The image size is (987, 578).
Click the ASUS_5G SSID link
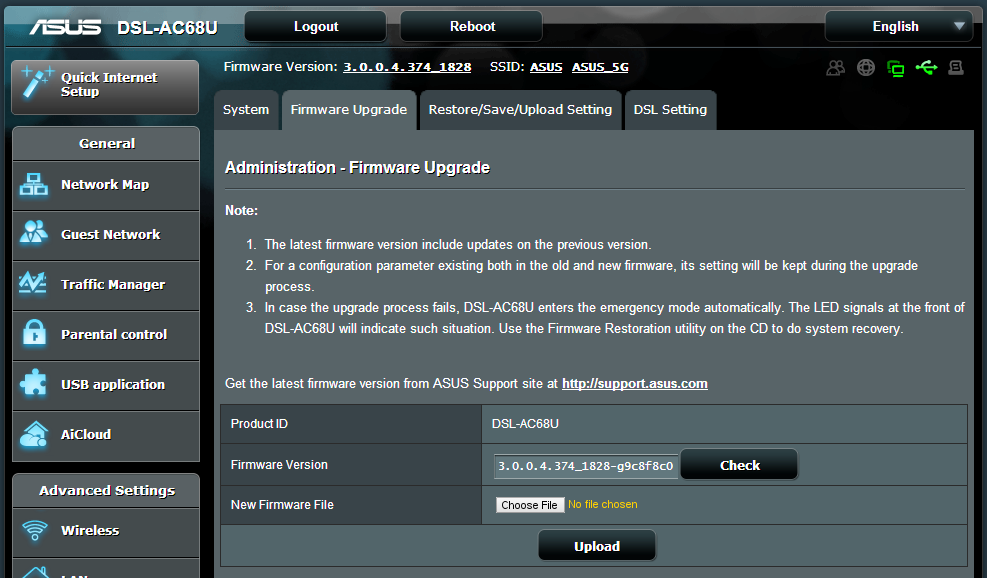click(600, 67)
